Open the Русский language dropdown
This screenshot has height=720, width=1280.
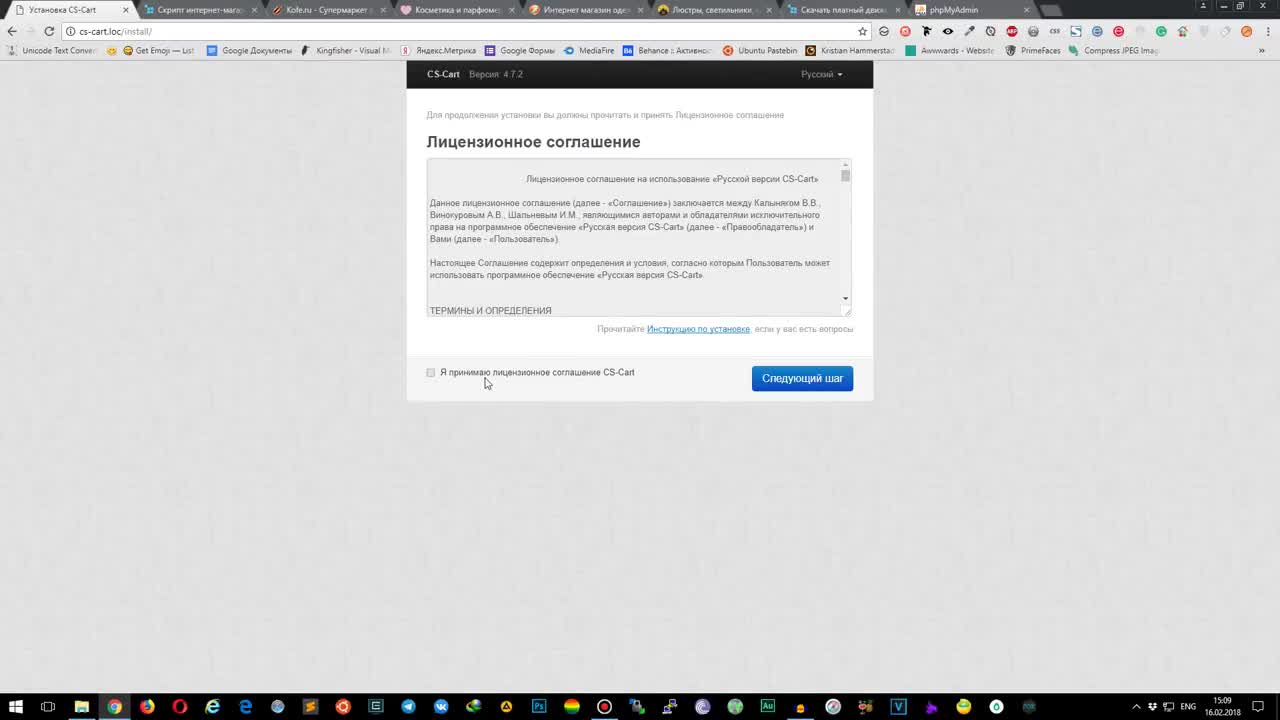tap(821, 74)
